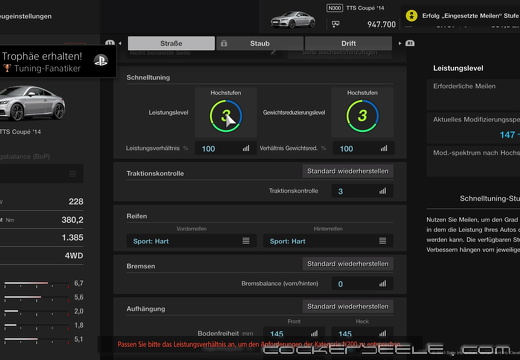520x360 pixels.
Task: Click the N300 category badge
Action: click(x=334, y=8)
